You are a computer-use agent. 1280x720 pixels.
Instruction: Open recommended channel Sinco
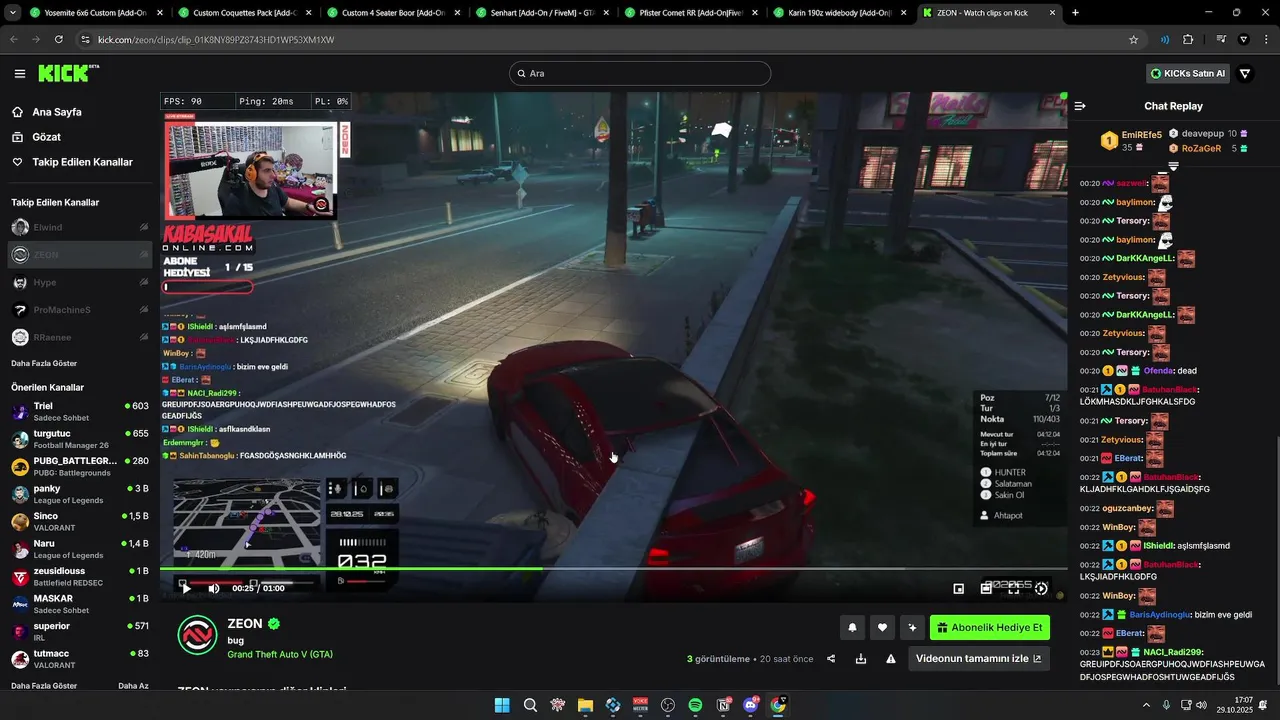(x=80, y=521)
